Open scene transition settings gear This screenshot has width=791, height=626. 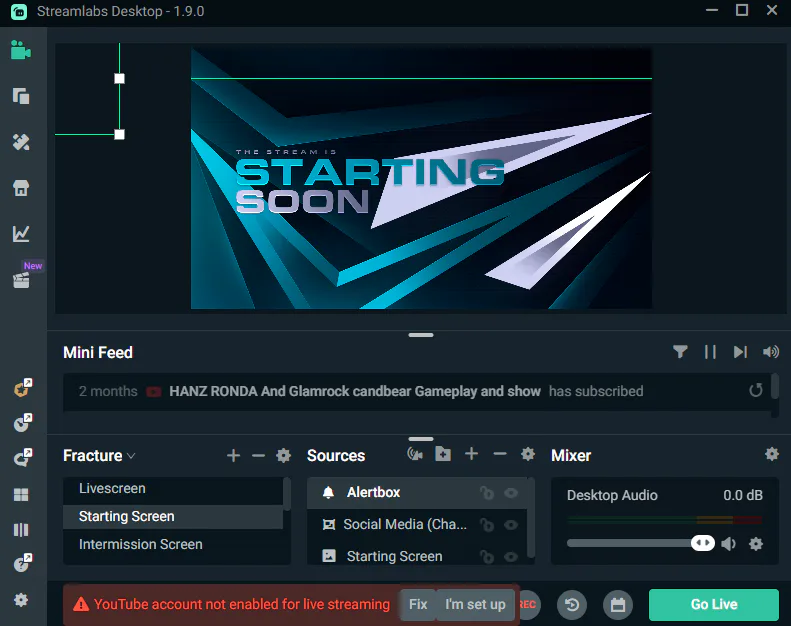pos(284,456)
